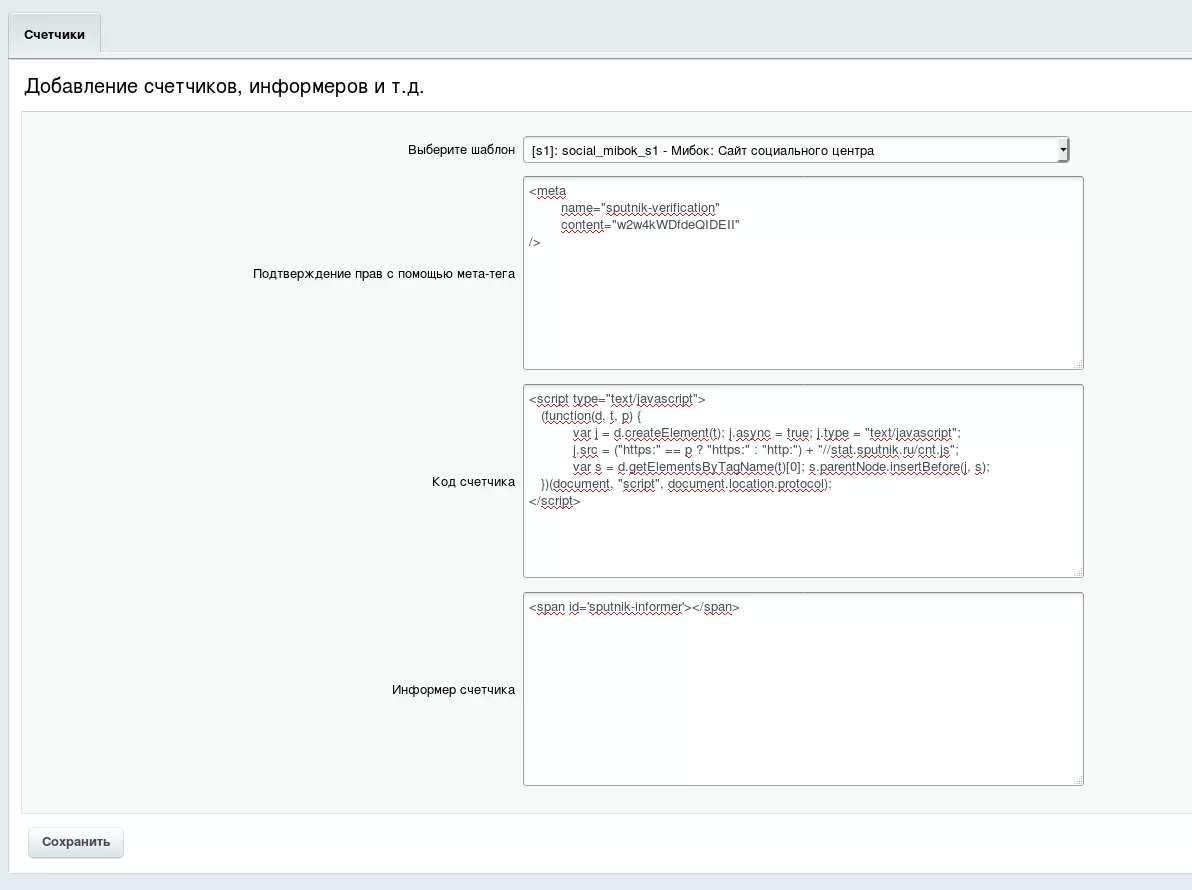Click the line name="sputnik-verification"

(x=640, y=208)
